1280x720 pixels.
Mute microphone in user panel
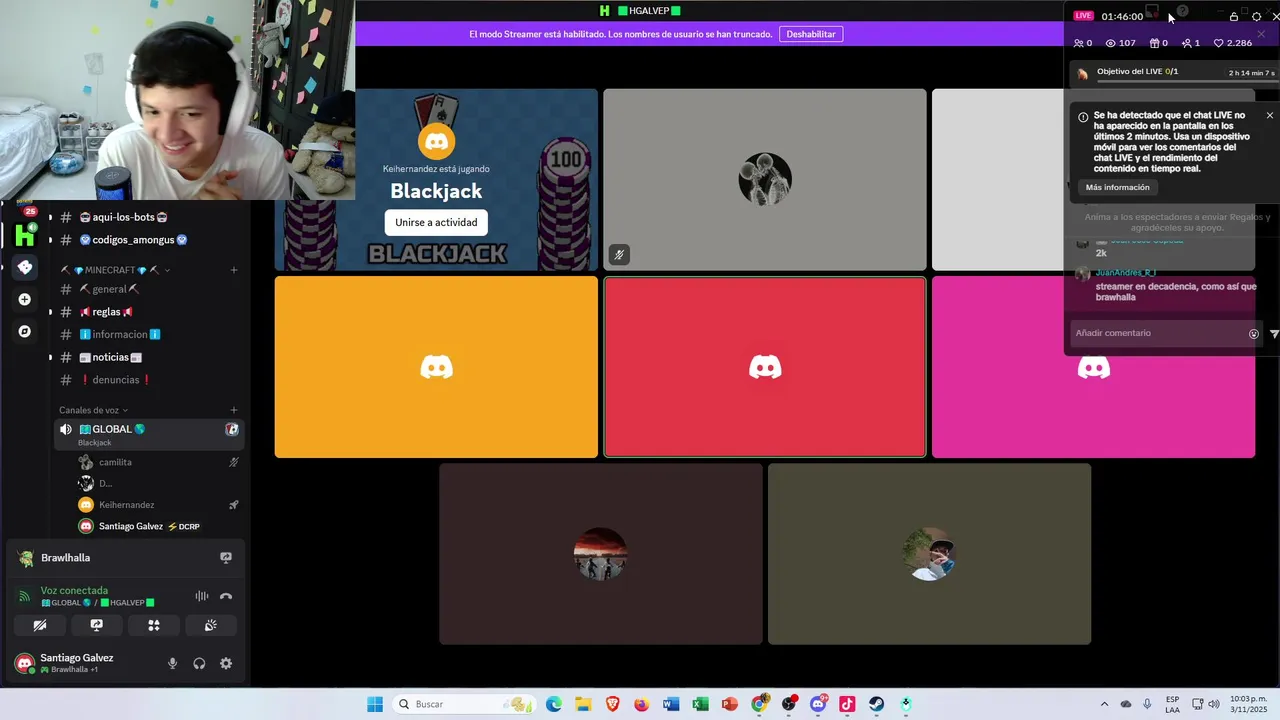pyautogui.click(x=172, y=663)
